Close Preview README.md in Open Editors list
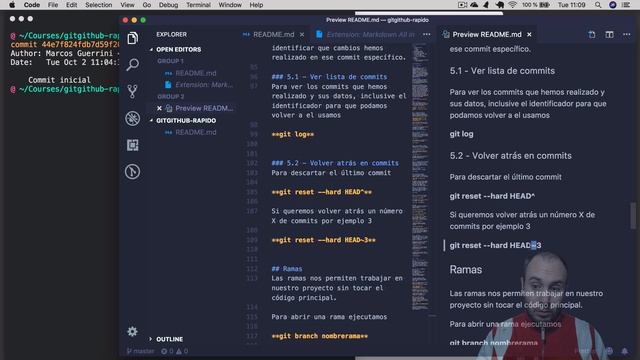Viewport: 640px width, 360px height. pyautogui.click(x=159, y=108)
